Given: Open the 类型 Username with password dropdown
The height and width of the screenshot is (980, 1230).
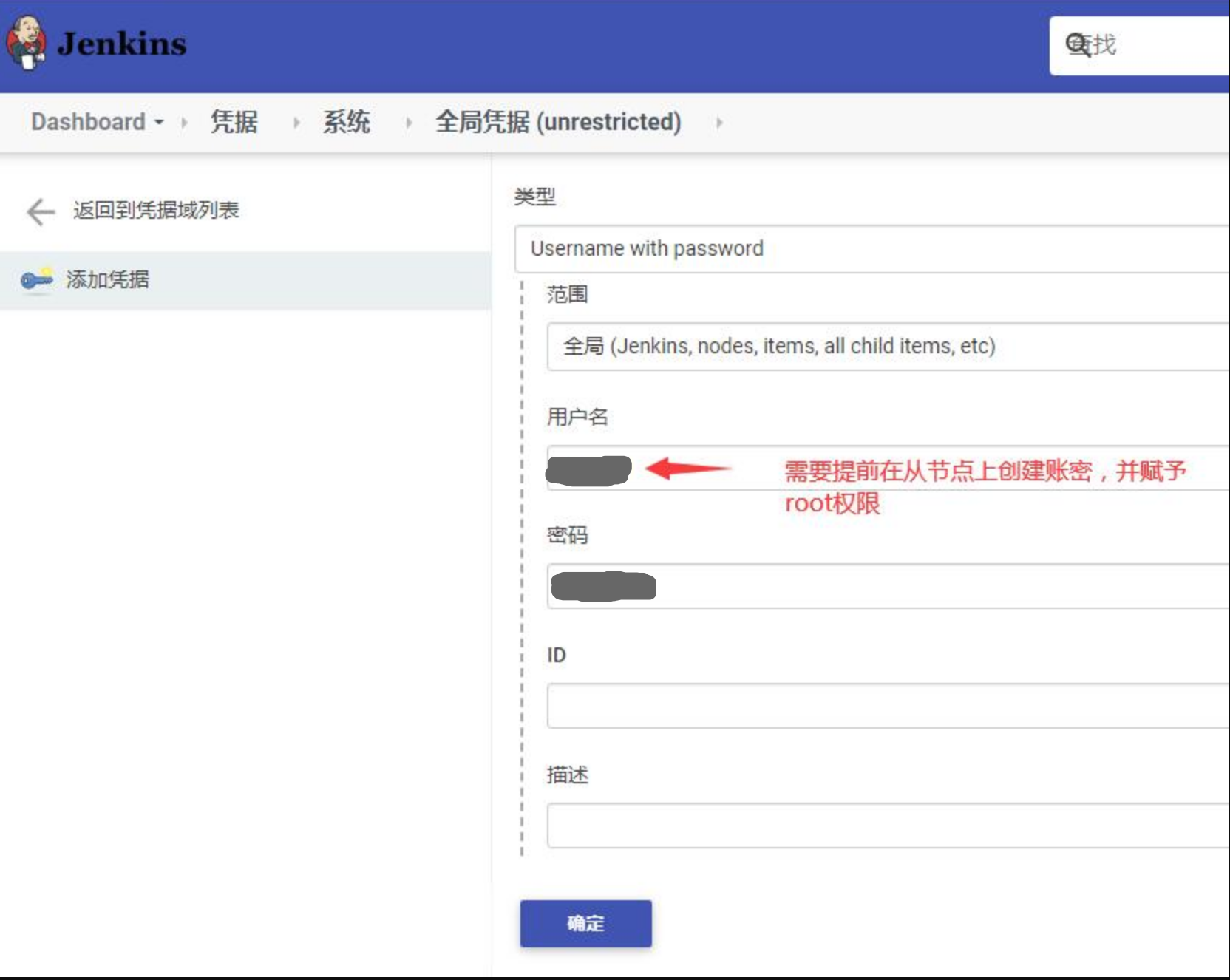Looking at the screenshot, I should pos(872,249).
